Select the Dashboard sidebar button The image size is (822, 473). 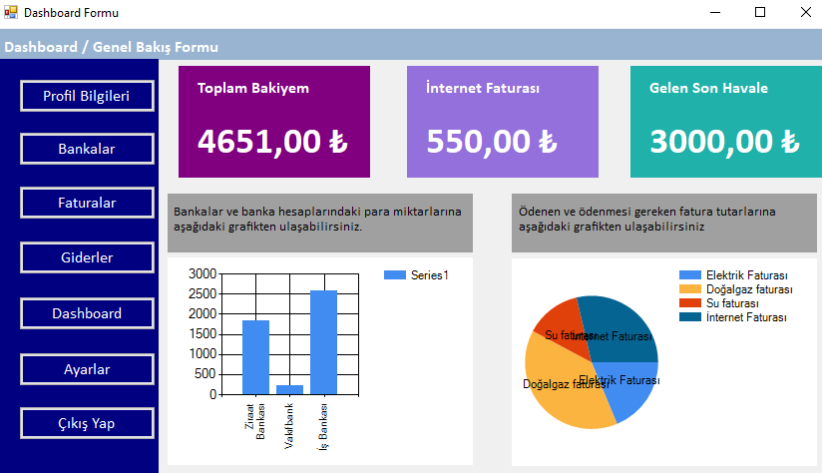87,314
